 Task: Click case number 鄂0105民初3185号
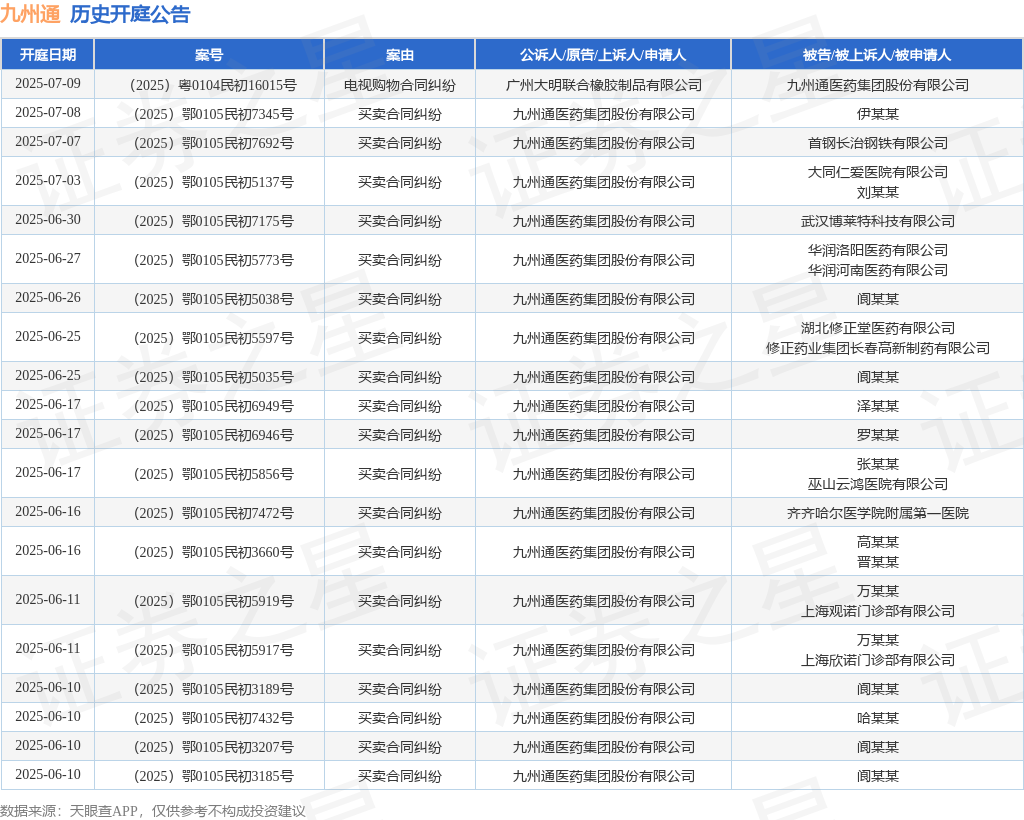[213, 776]
